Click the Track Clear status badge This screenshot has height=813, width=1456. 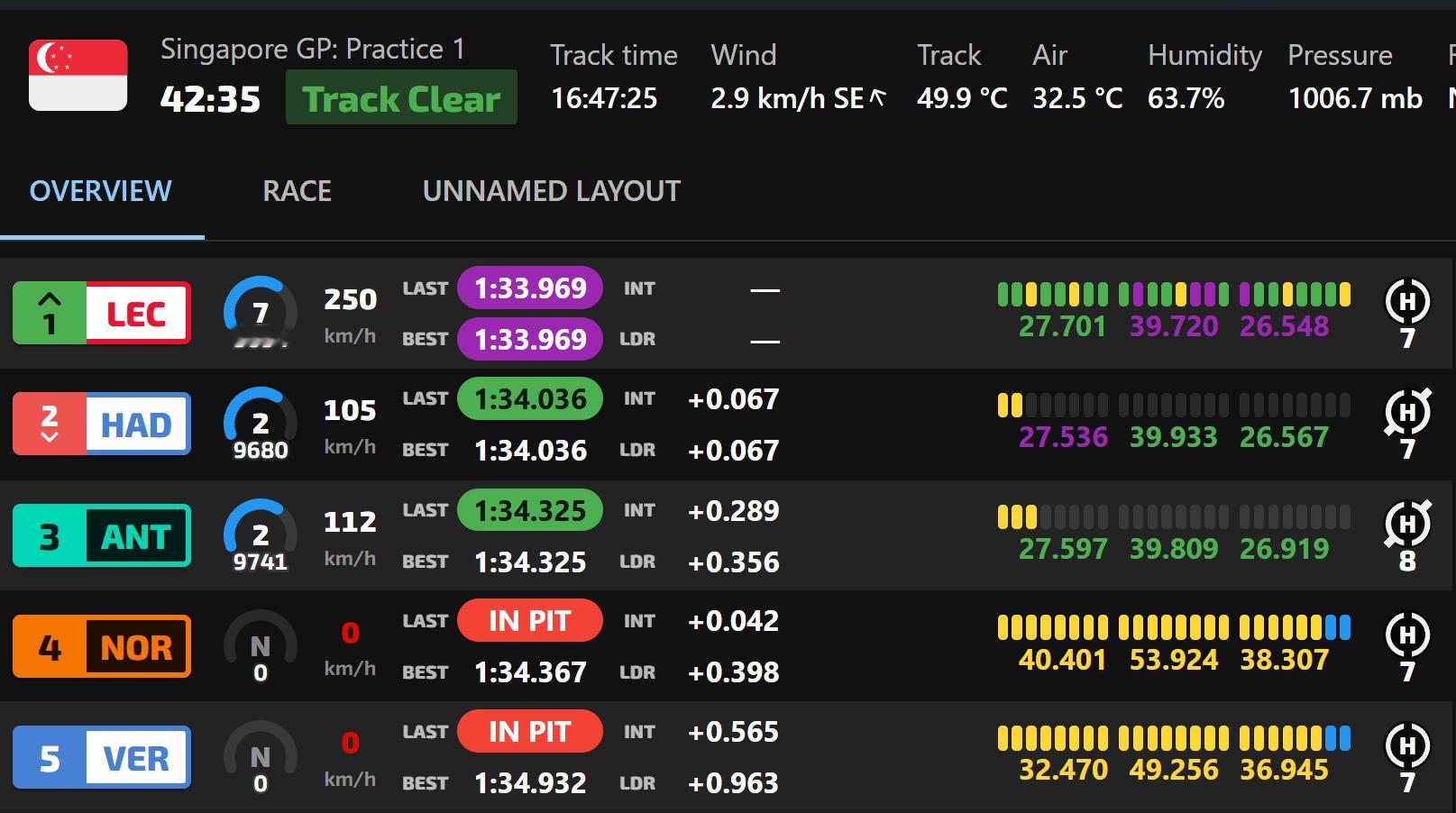401,97
